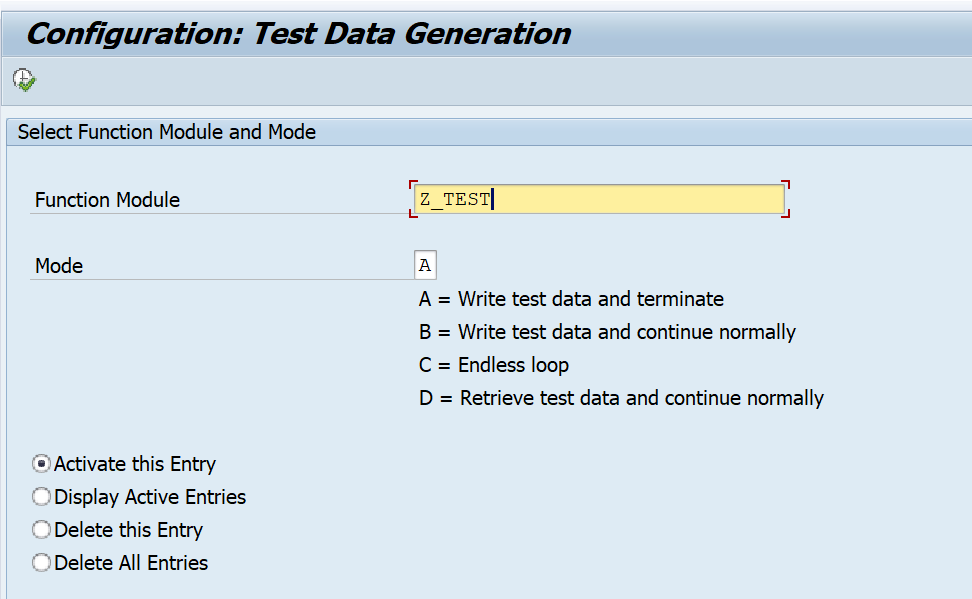Click 'D = Retrieve test data and continue normally'

coord(621,398)
